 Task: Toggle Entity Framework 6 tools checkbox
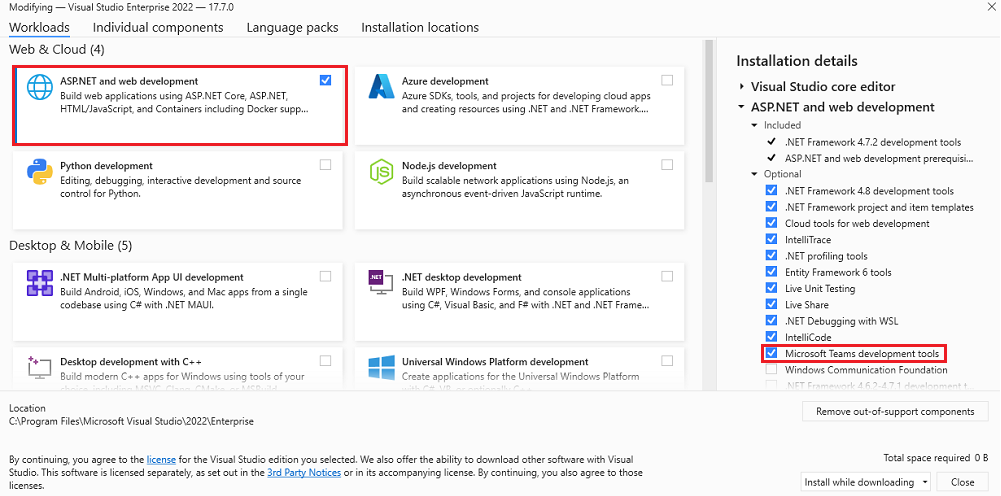pos(771,272)
